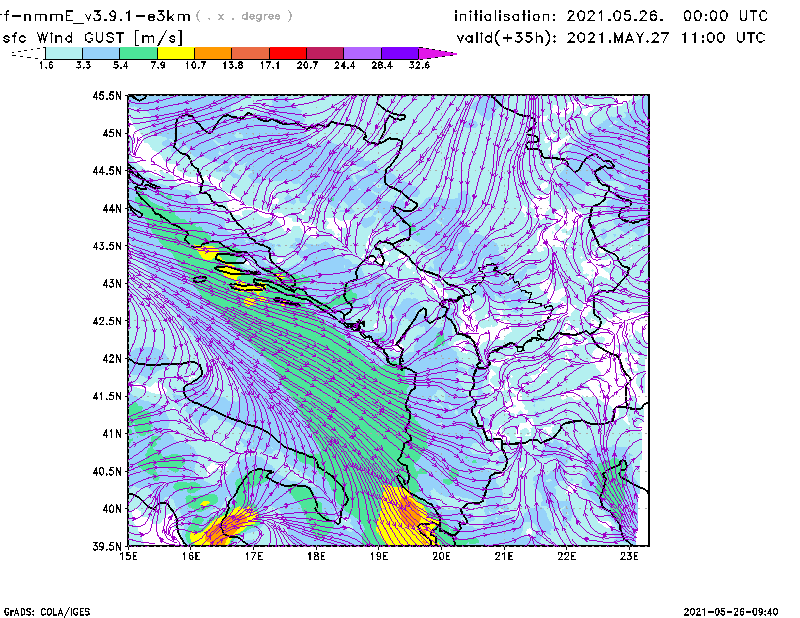Click the 41N latitude label
Viewport: 800px width, 618px height.
(112, 433)
